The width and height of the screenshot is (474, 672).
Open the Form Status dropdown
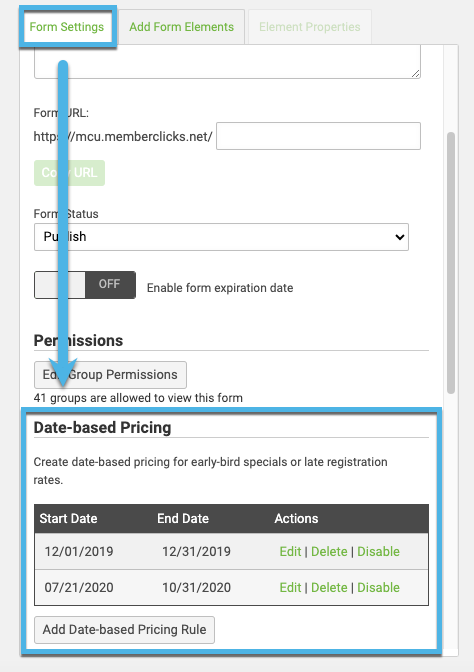tap(221, 237)
